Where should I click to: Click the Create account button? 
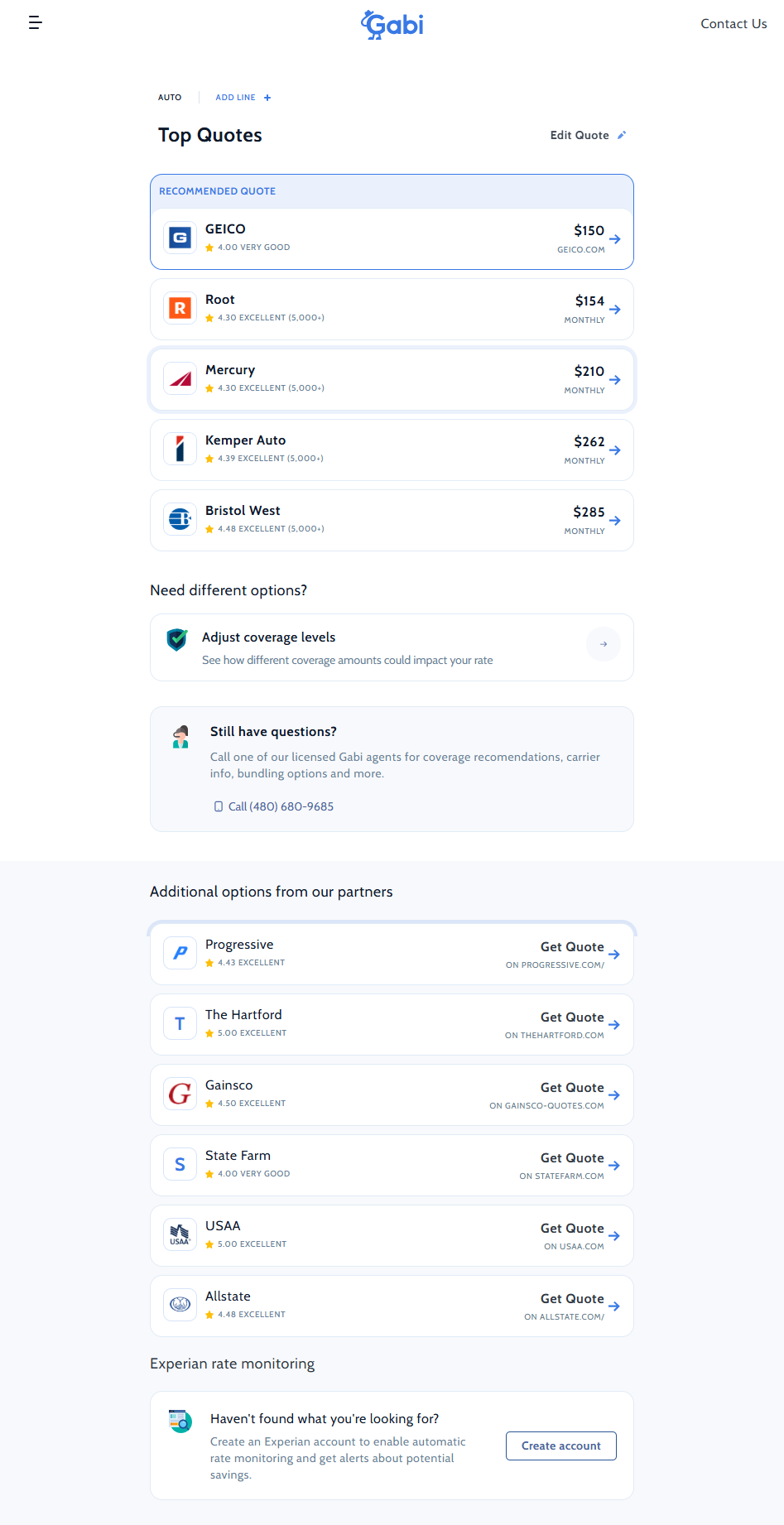[x=561, y=1446]
